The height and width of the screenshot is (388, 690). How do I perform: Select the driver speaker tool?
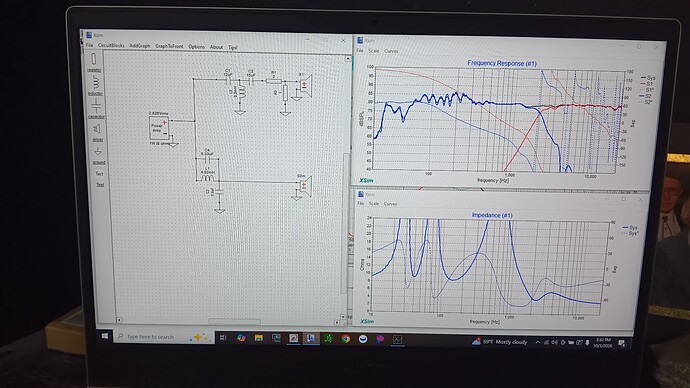(97, 132)
